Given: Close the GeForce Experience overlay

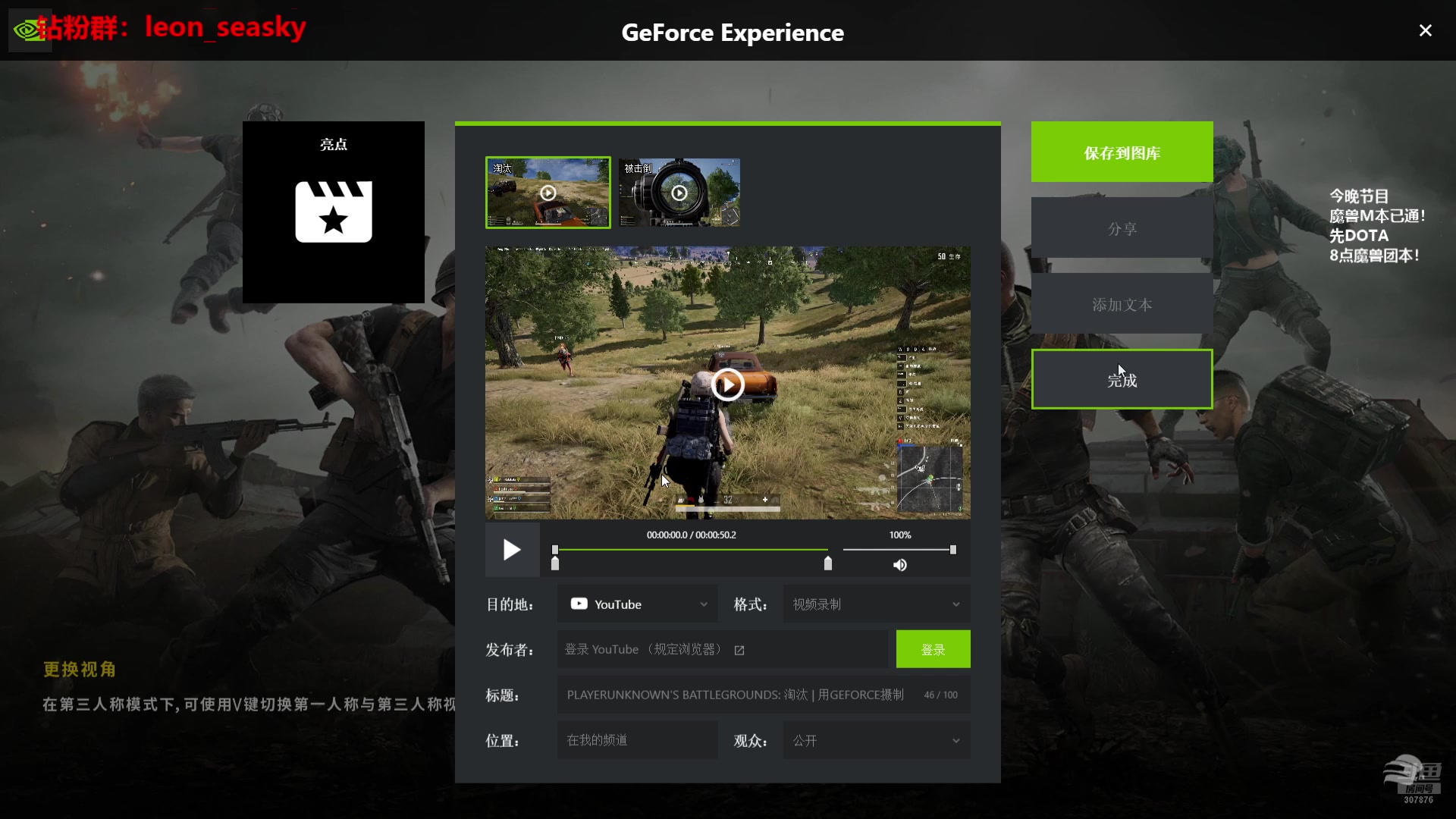Looking at the screenshot, I should (x=1426, y=30).
